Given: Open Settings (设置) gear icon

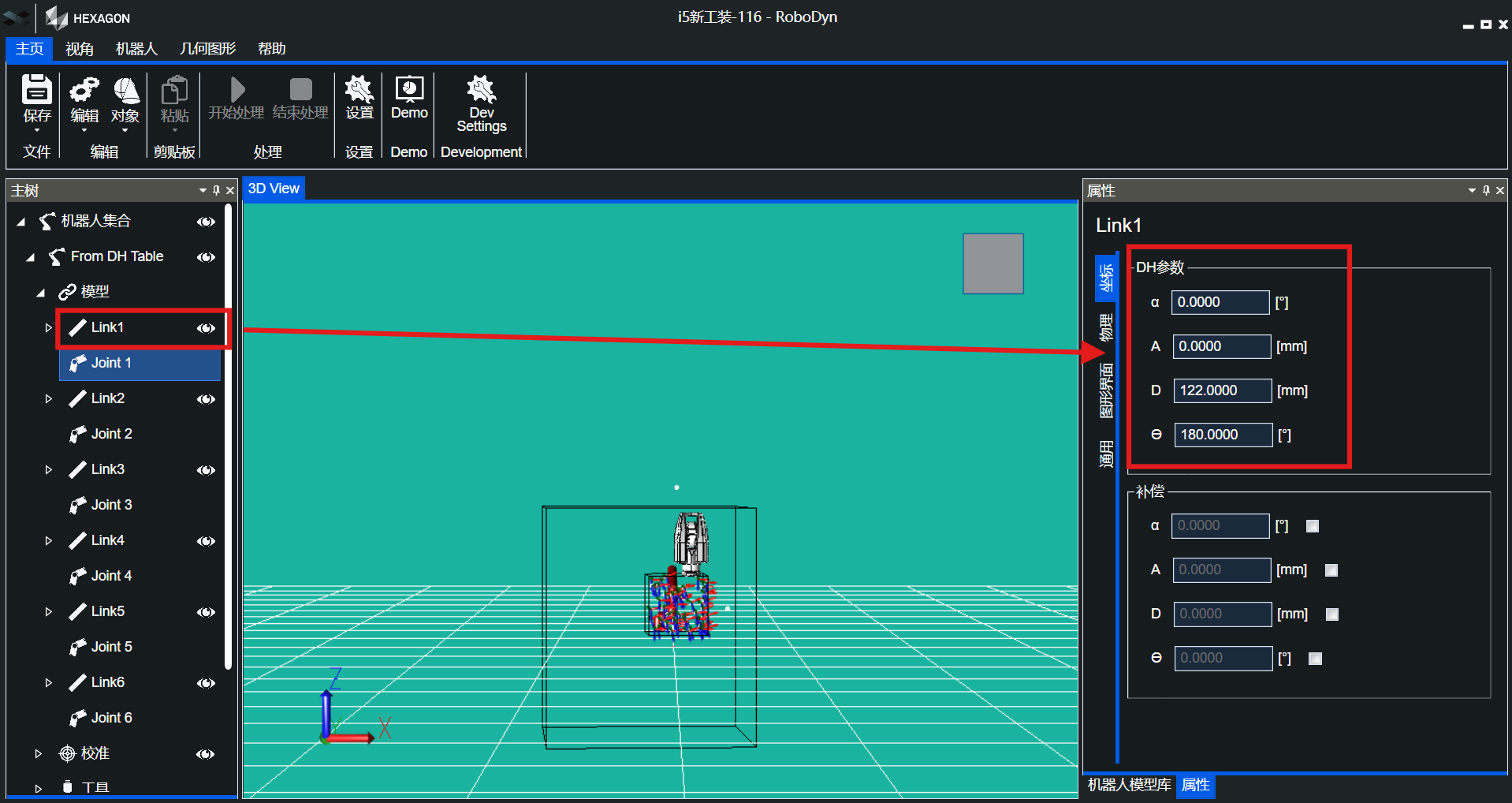Looking at the screenshot, I should [x=359, y=96].
